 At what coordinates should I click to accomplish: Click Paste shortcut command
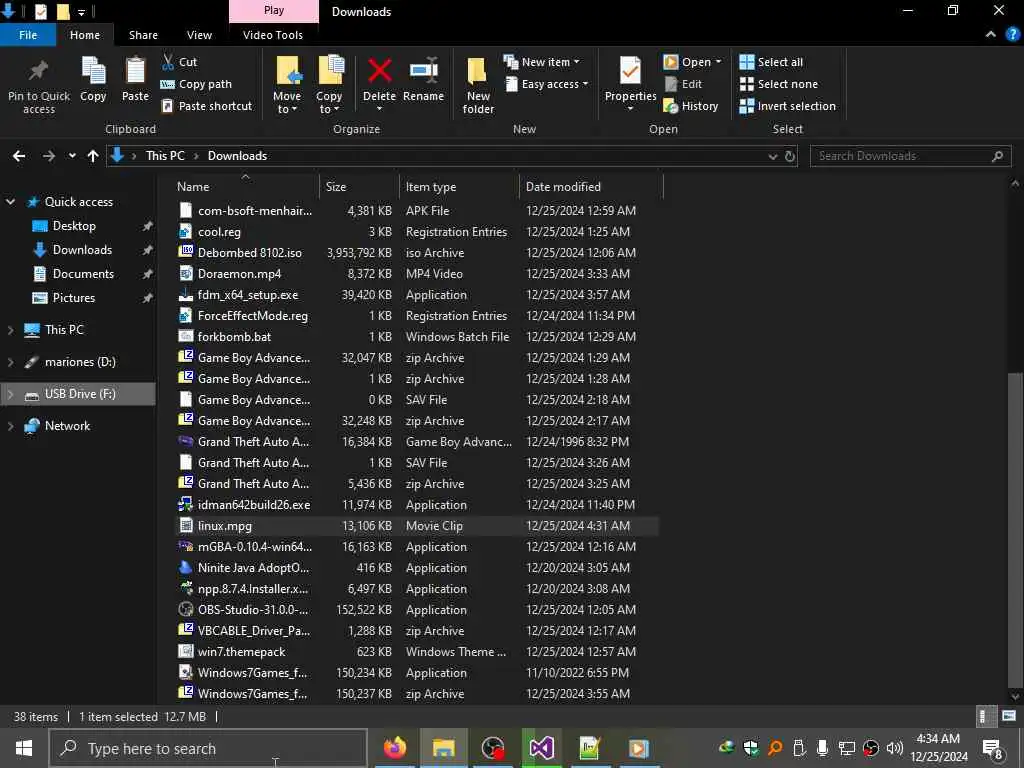click(x=206, y=106)
